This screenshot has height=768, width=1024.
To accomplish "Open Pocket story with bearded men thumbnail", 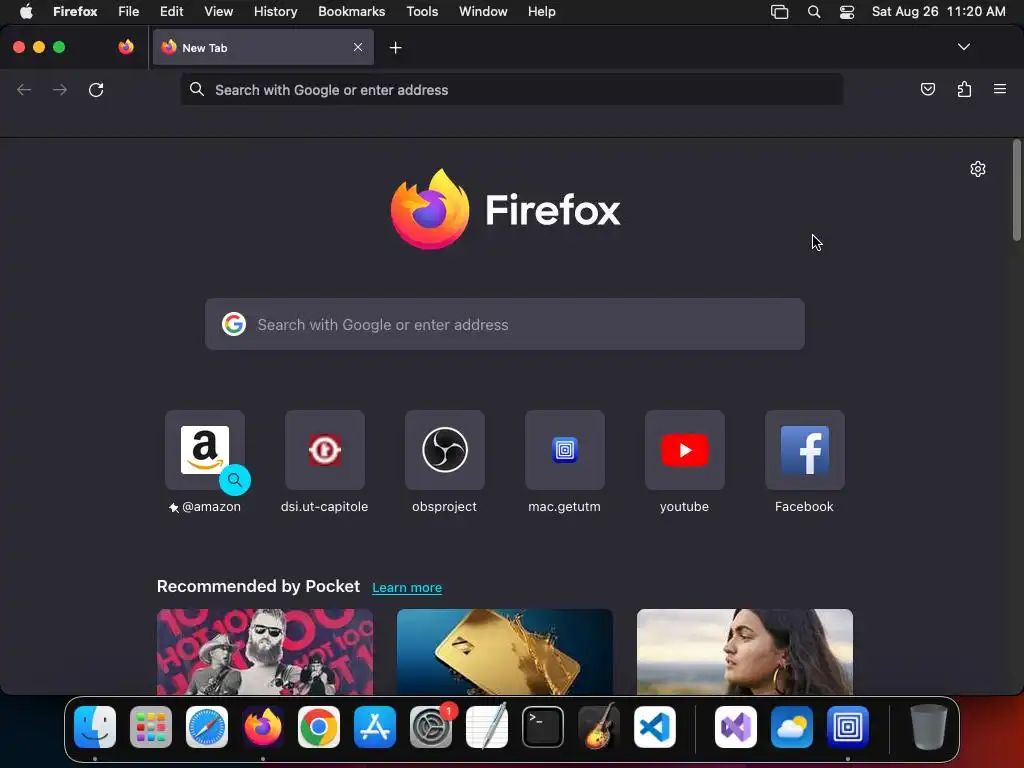I will coord(264,652).
